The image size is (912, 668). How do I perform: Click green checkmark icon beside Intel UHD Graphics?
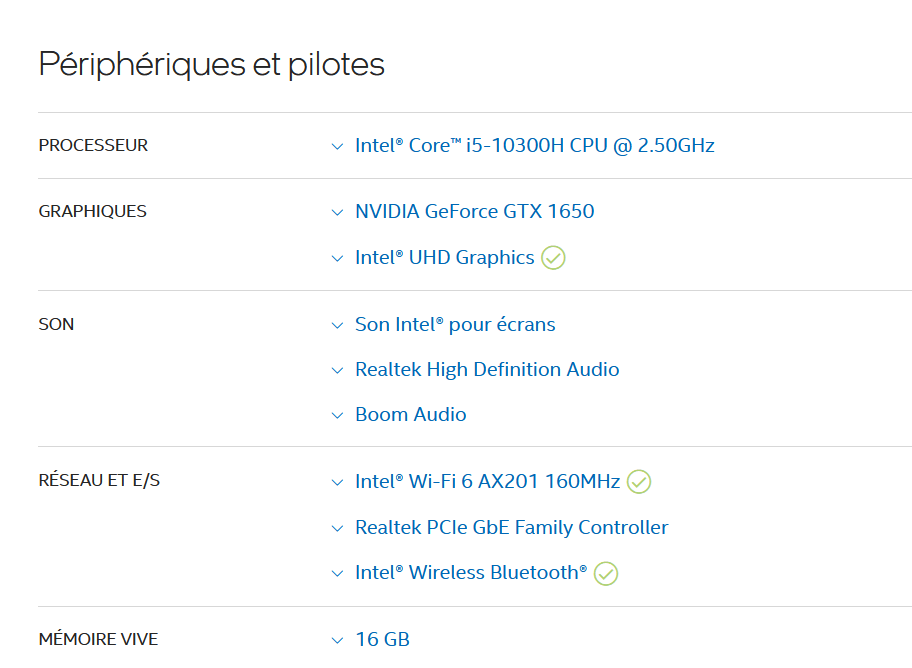[553, 258]
